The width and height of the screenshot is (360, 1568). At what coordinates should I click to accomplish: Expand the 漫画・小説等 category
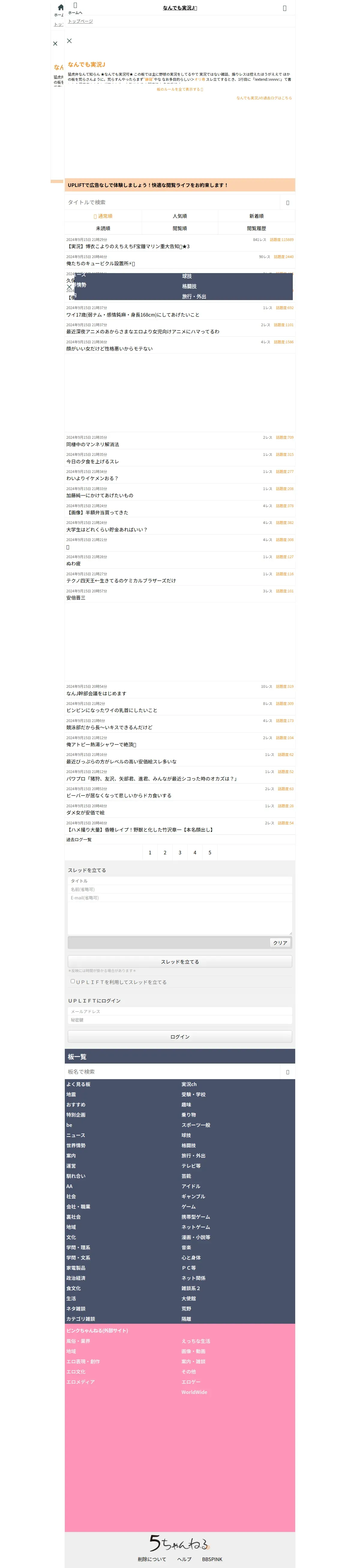click(x=196, y=1238)
